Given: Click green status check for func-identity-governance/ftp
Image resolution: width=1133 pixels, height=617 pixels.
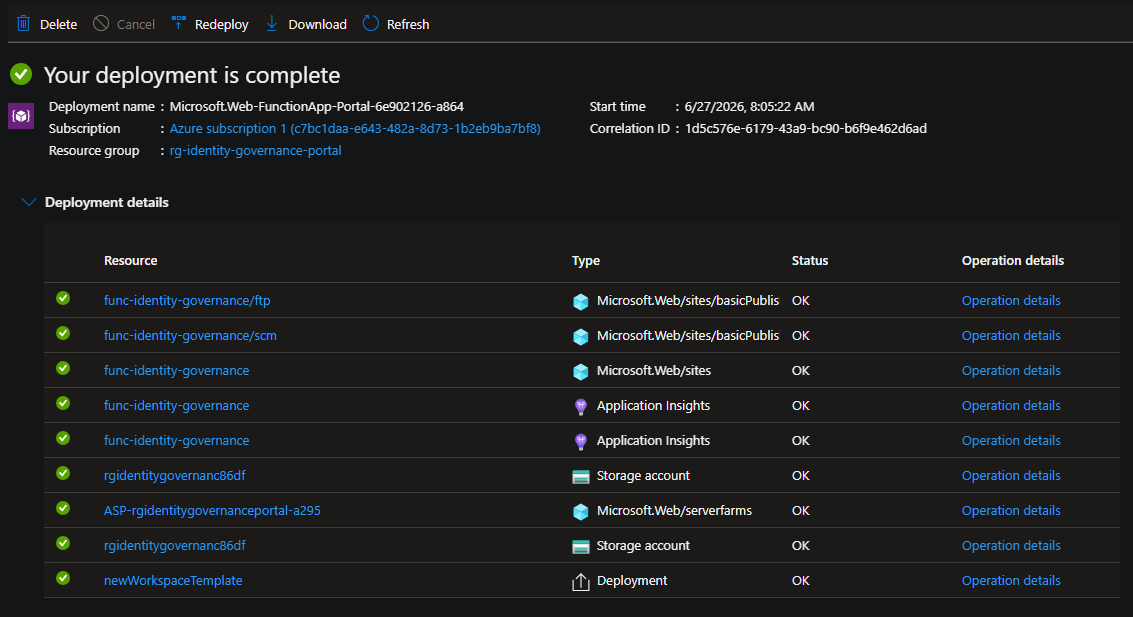Looking at the screenshot, I should [x=64, y=298].
